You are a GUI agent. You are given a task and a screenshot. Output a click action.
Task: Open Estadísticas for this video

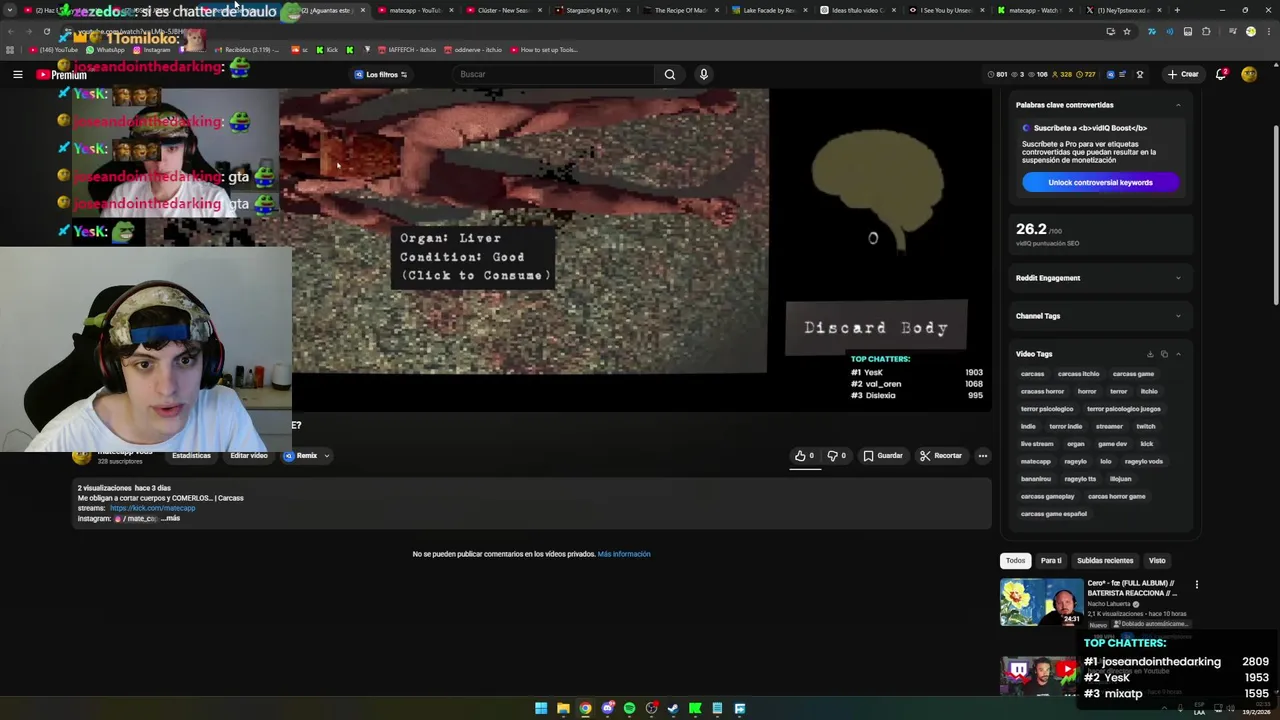tap(191, 456)
